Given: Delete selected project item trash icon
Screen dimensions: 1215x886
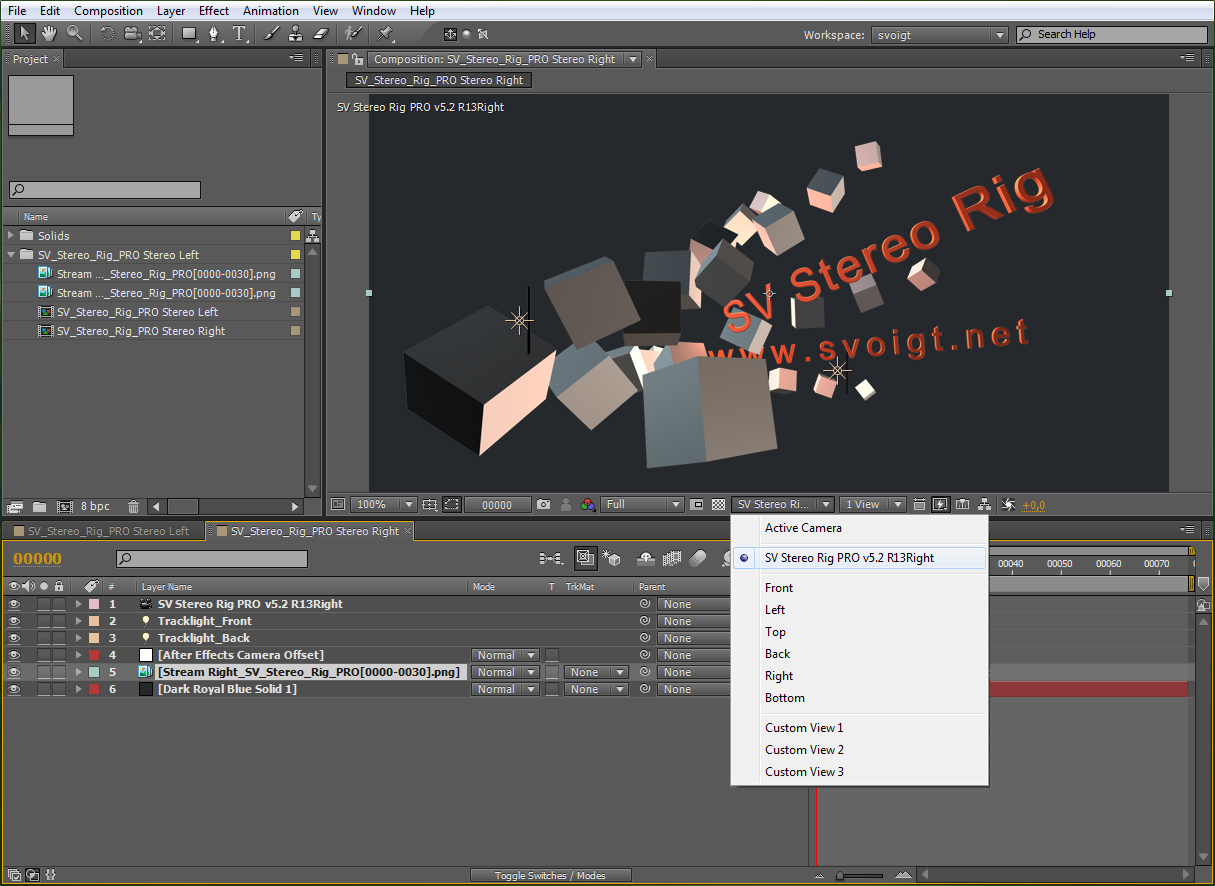Looking at the screenshot, I should [133, 507].
